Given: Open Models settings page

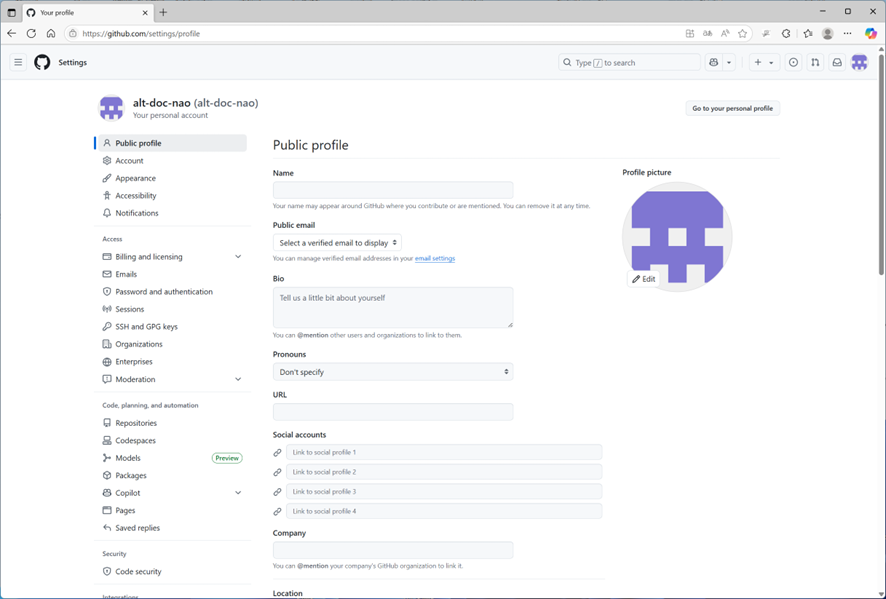Looking at the screenshot, I should tap(172, 458).
